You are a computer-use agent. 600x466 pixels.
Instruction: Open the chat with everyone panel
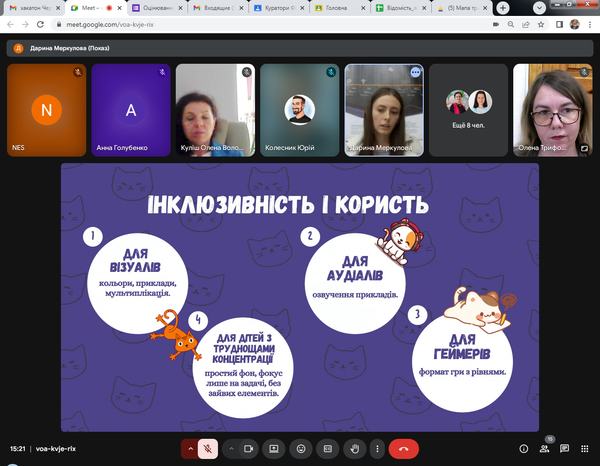coord(565,449)
